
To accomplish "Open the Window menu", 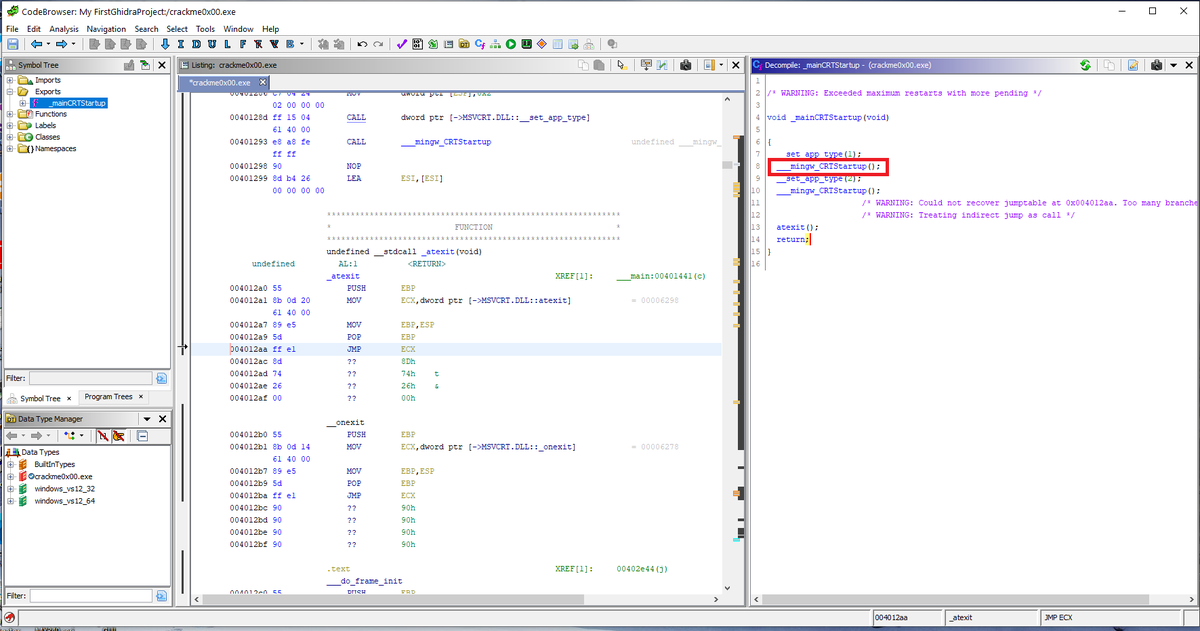I will tap(238, 29).
